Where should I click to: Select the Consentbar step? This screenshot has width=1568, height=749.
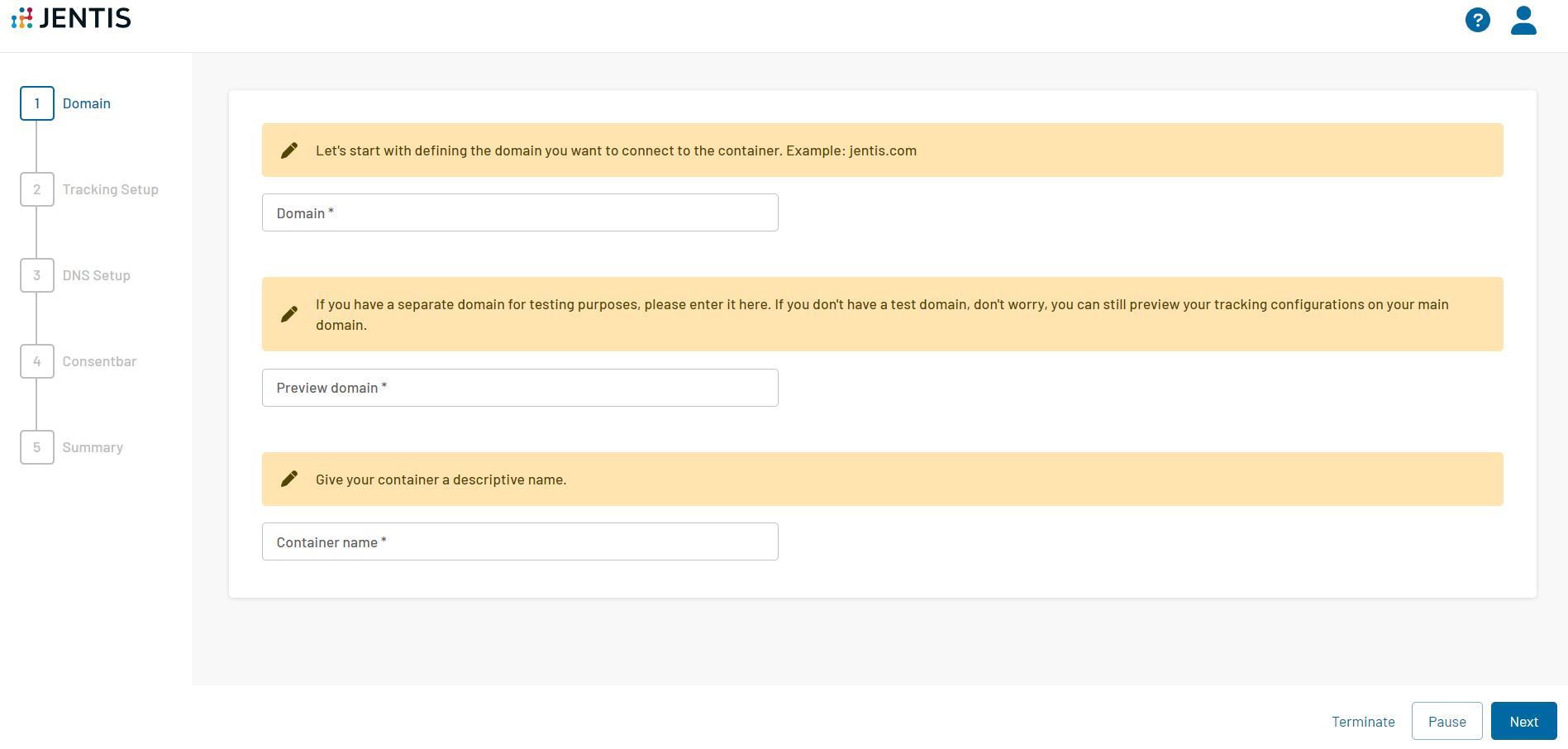coord(99,361)
